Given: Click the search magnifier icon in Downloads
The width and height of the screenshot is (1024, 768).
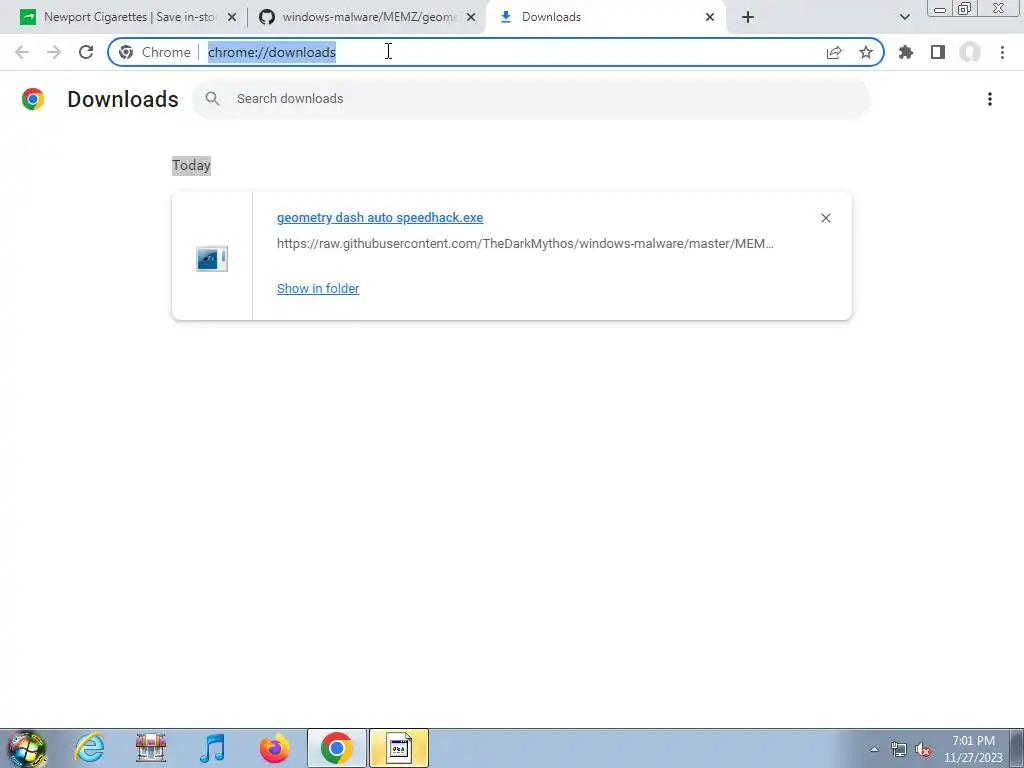Looking at the screenshot, I should [x=212, y=99].
